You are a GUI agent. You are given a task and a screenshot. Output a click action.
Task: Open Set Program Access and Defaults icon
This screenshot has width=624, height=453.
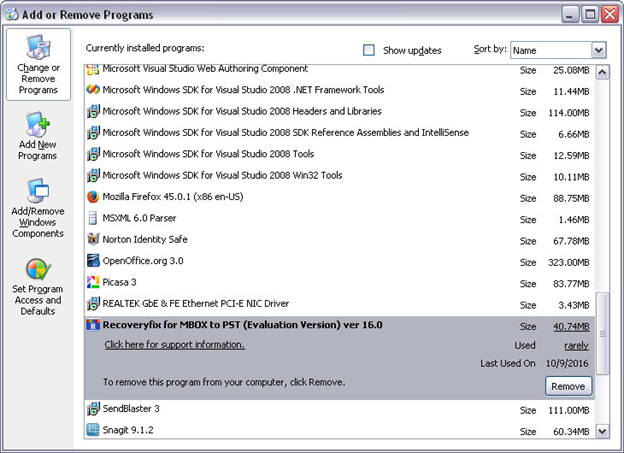click(x=38, y=269)
